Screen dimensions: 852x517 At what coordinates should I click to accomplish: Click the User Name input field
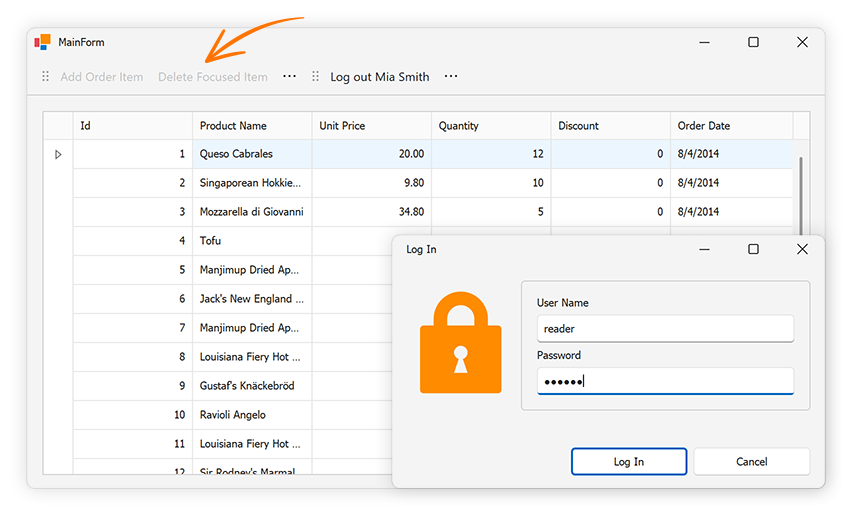(665, 328)
